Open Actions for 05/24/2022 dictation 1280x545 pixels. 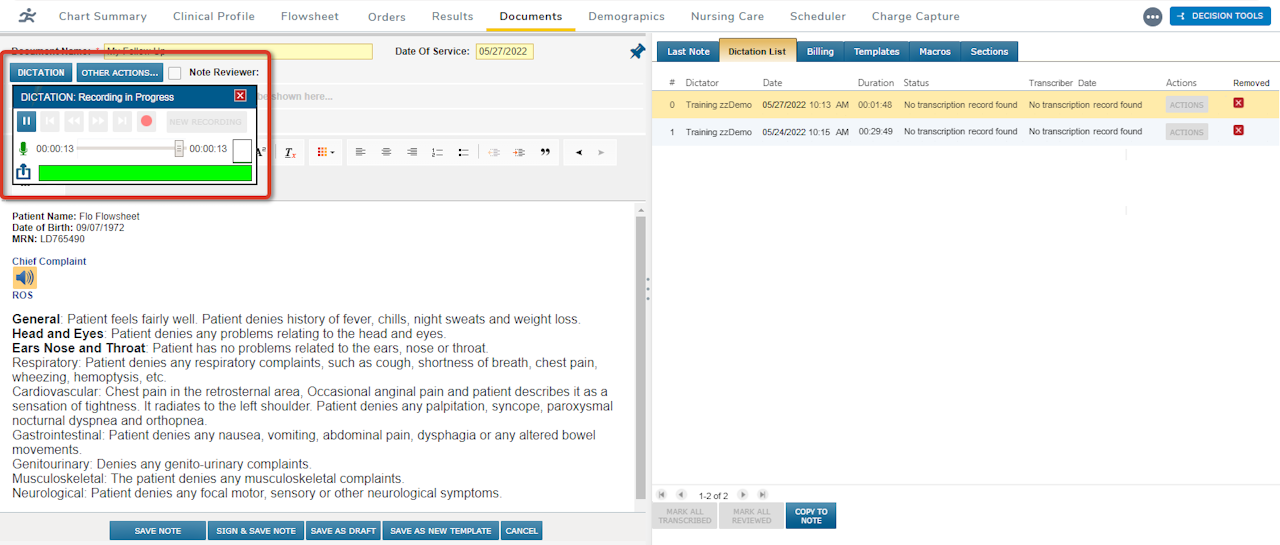[1187, 132]
